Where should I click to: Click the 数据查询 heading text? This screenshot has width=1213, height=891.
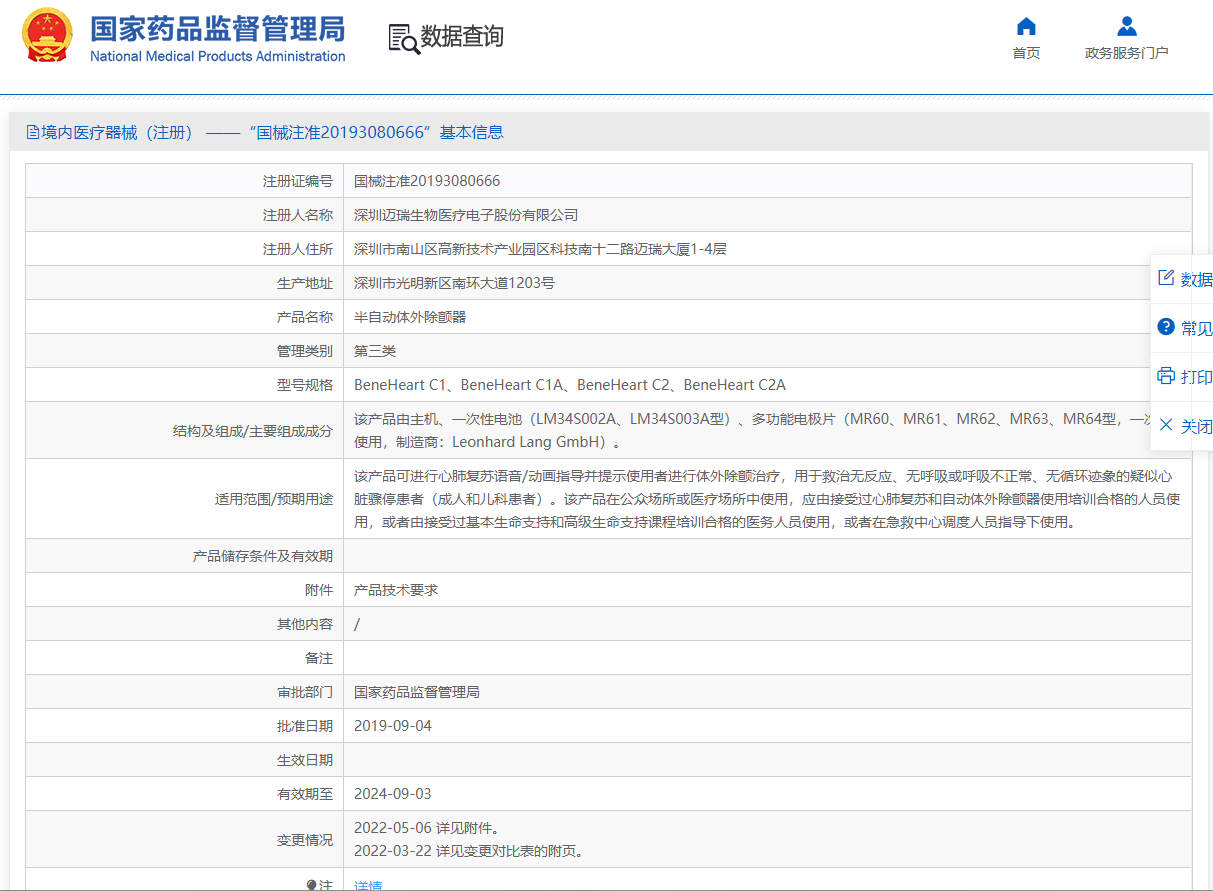point(462,37)
